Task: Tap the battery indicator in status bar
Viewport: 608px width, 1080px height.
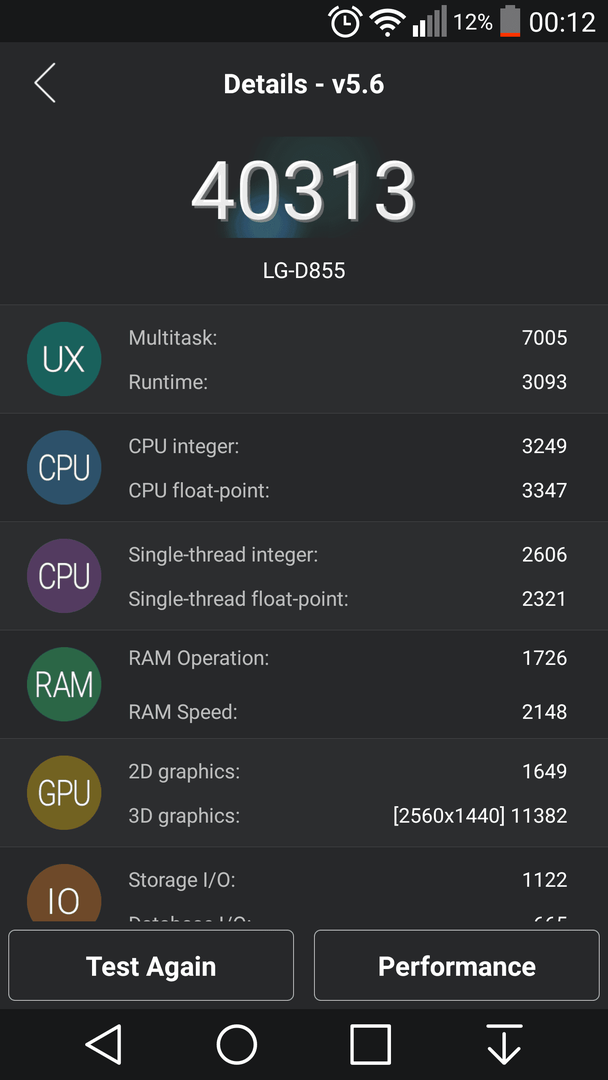Action: (x=510, y=21)
